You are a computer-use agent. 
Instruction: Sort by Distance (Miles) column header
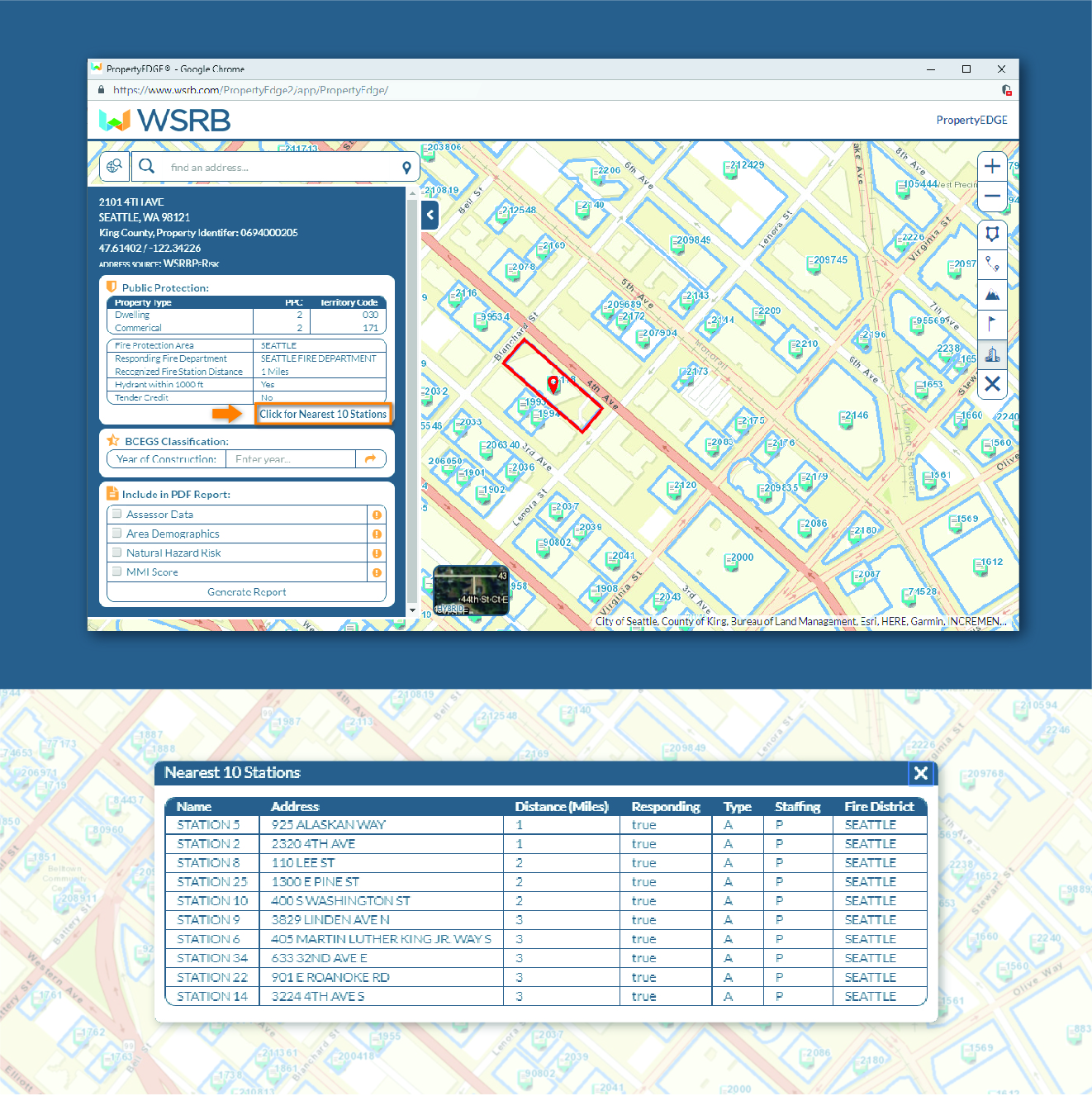click(562, 807)
